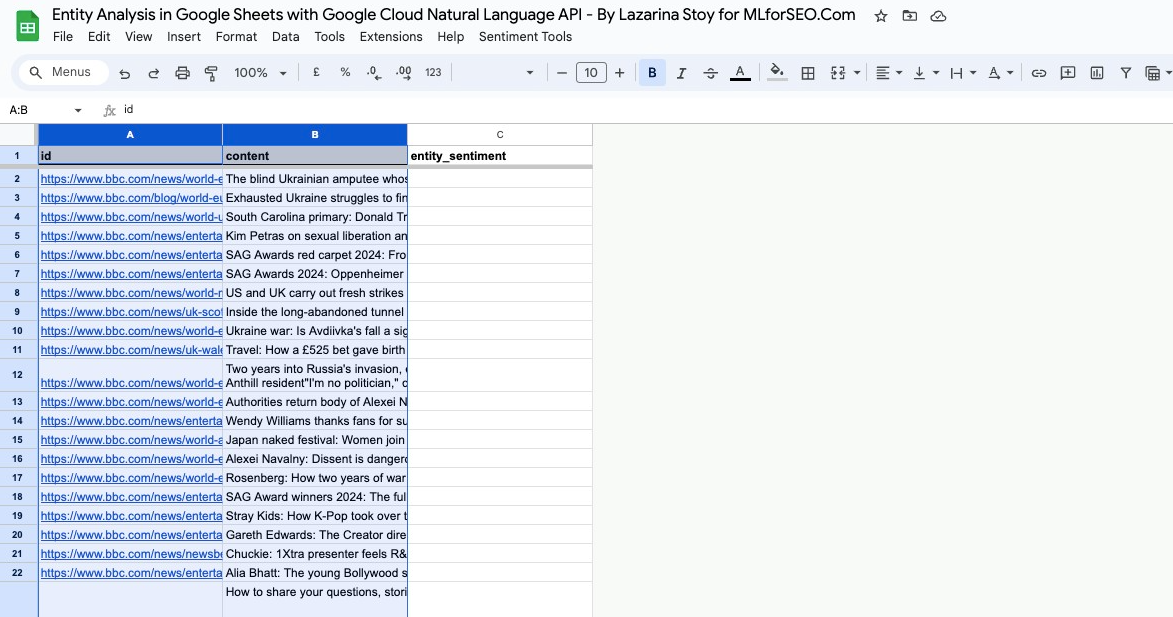Image resolution: width=1173 pixels, height=617 pixels.
Task: Click the select-all corner of the grid
Action: (17, 135)
